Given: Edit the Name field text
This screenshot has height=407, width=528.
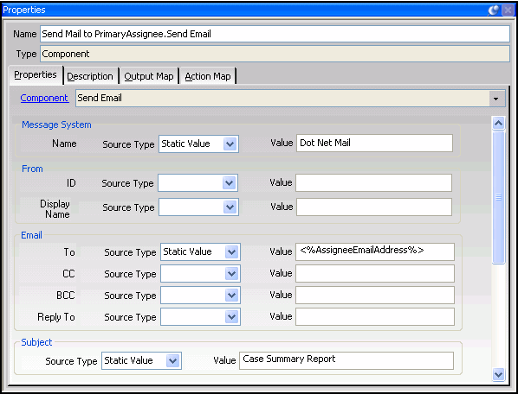Looking at the screenshot, I should pyautogui.click(x=275, y=34).
